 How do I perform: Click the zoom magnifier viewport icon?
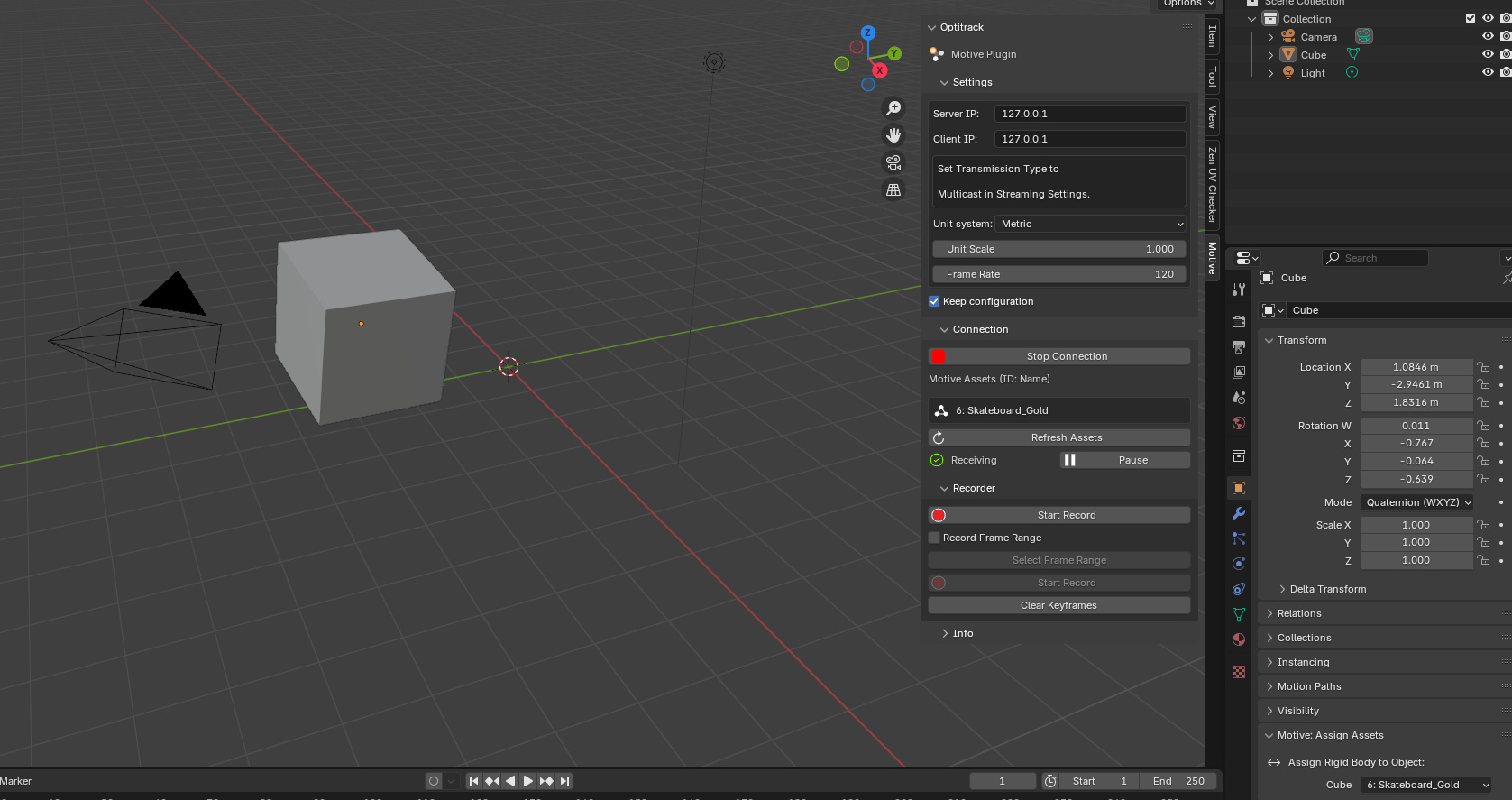893,108
